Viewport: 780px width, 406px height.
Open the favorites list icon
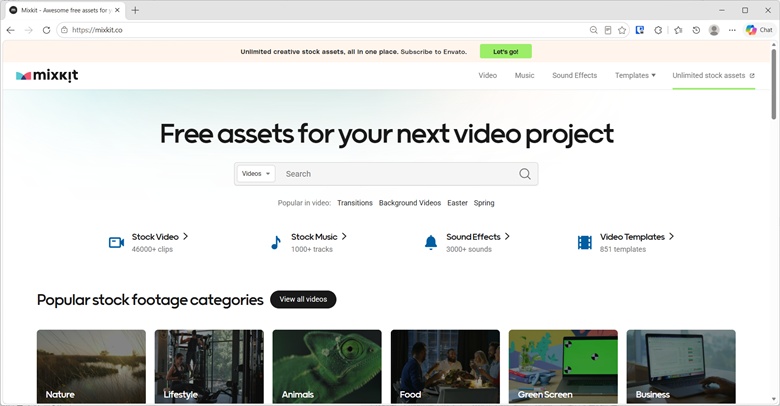(x=678, y=30)
